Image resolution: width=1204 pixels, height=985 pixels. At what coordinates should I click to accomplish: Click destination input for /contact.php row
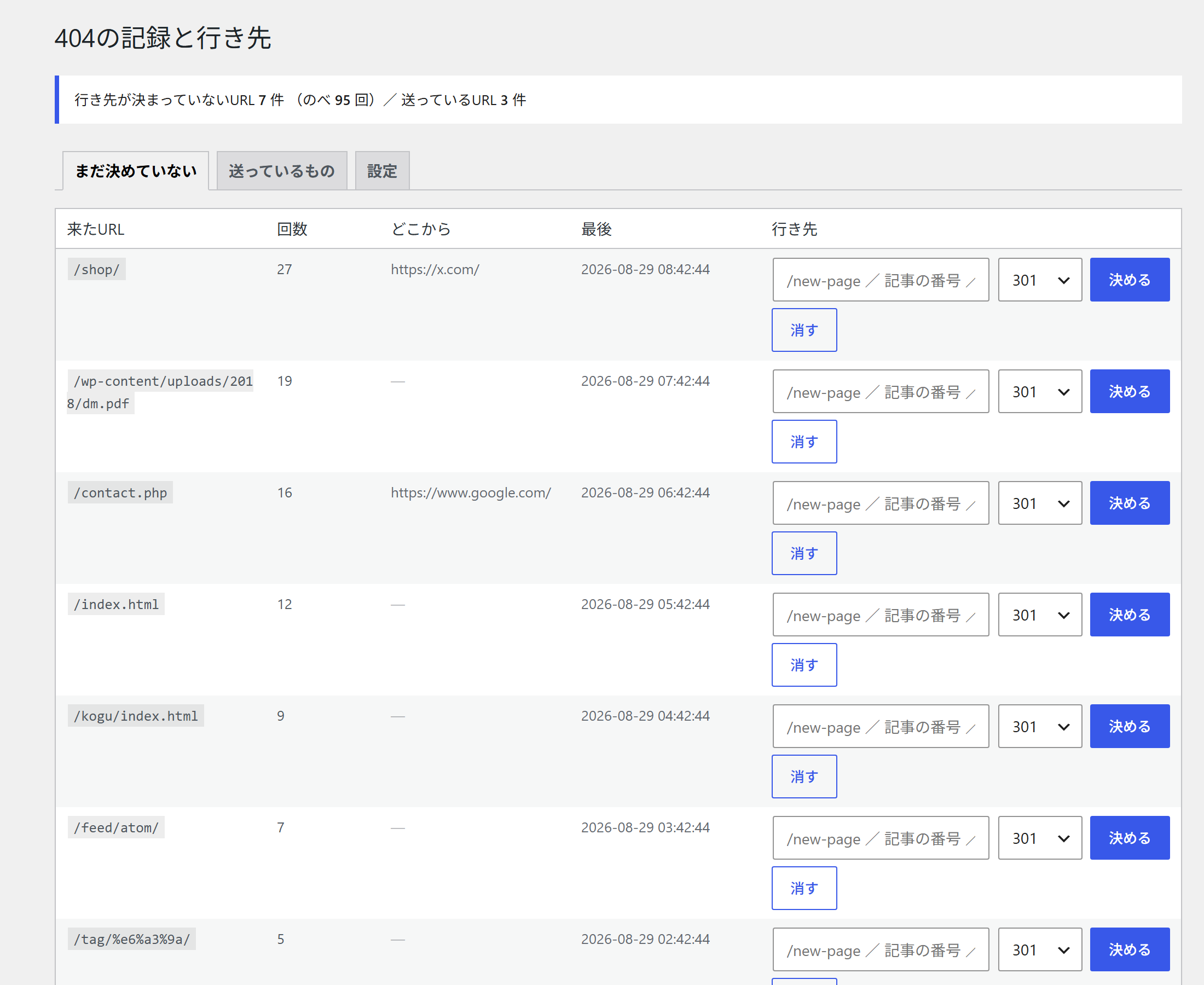pos(881,503)
